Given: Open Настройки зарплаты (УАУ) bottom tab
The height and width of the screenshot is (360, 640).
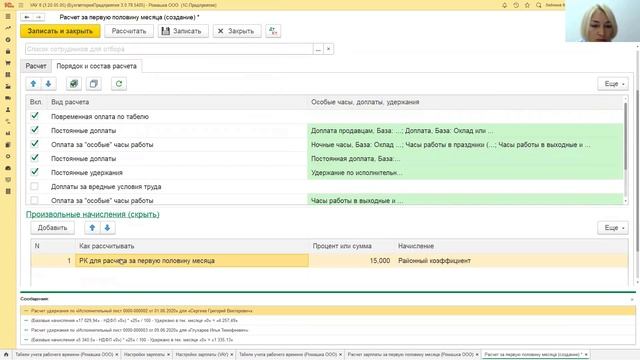Looking at the screenshot, I should click(202, 354).
